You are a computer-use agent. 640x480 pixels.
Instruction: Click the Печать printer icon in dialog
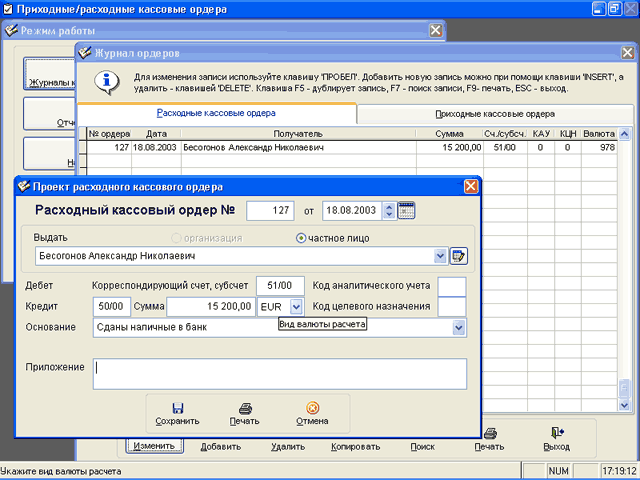click(244, 407)
